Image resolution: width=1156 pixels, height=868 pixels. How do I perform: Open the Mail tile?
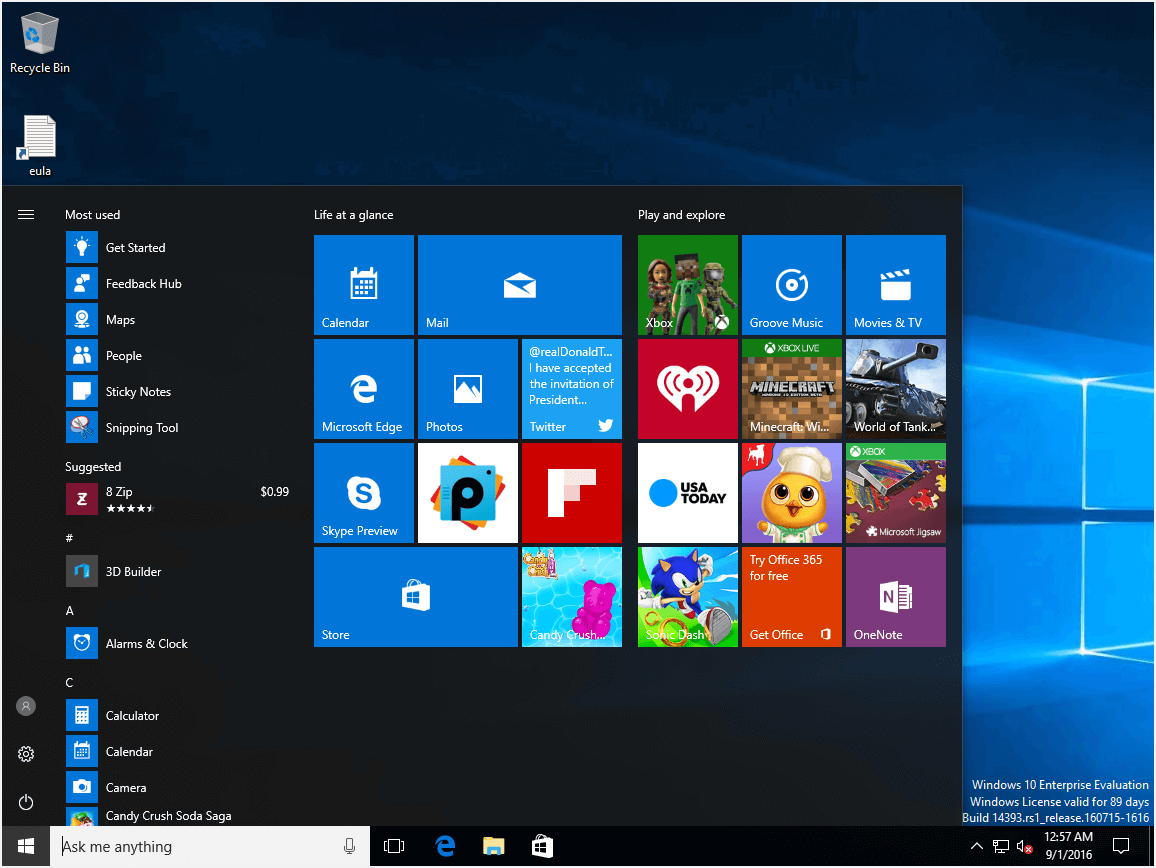click(x=519, y=285)
